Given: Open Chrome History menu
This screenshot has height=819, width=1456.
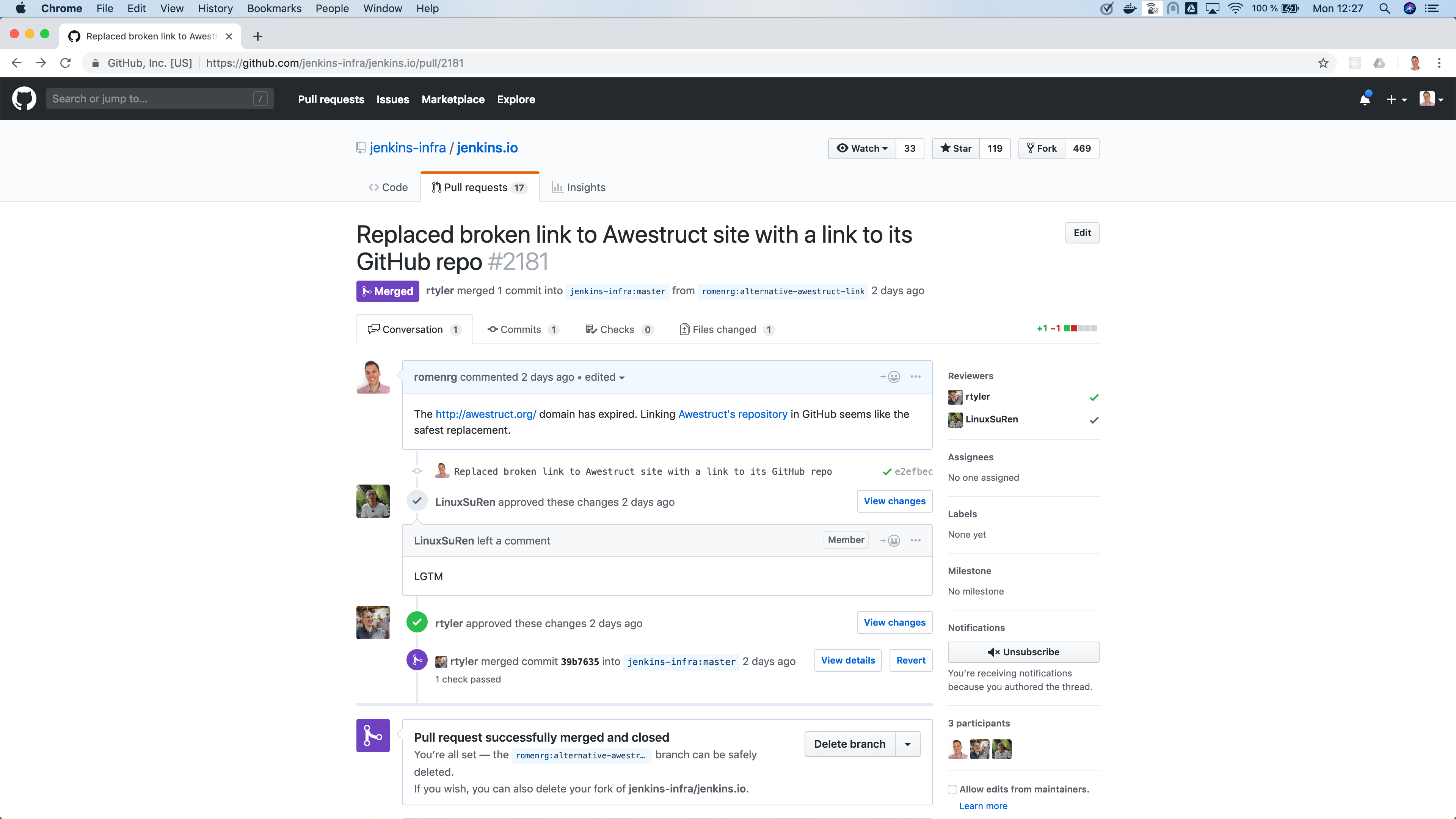Looking at the screenshot, I should pyautogui.click(x=215, y=8).
